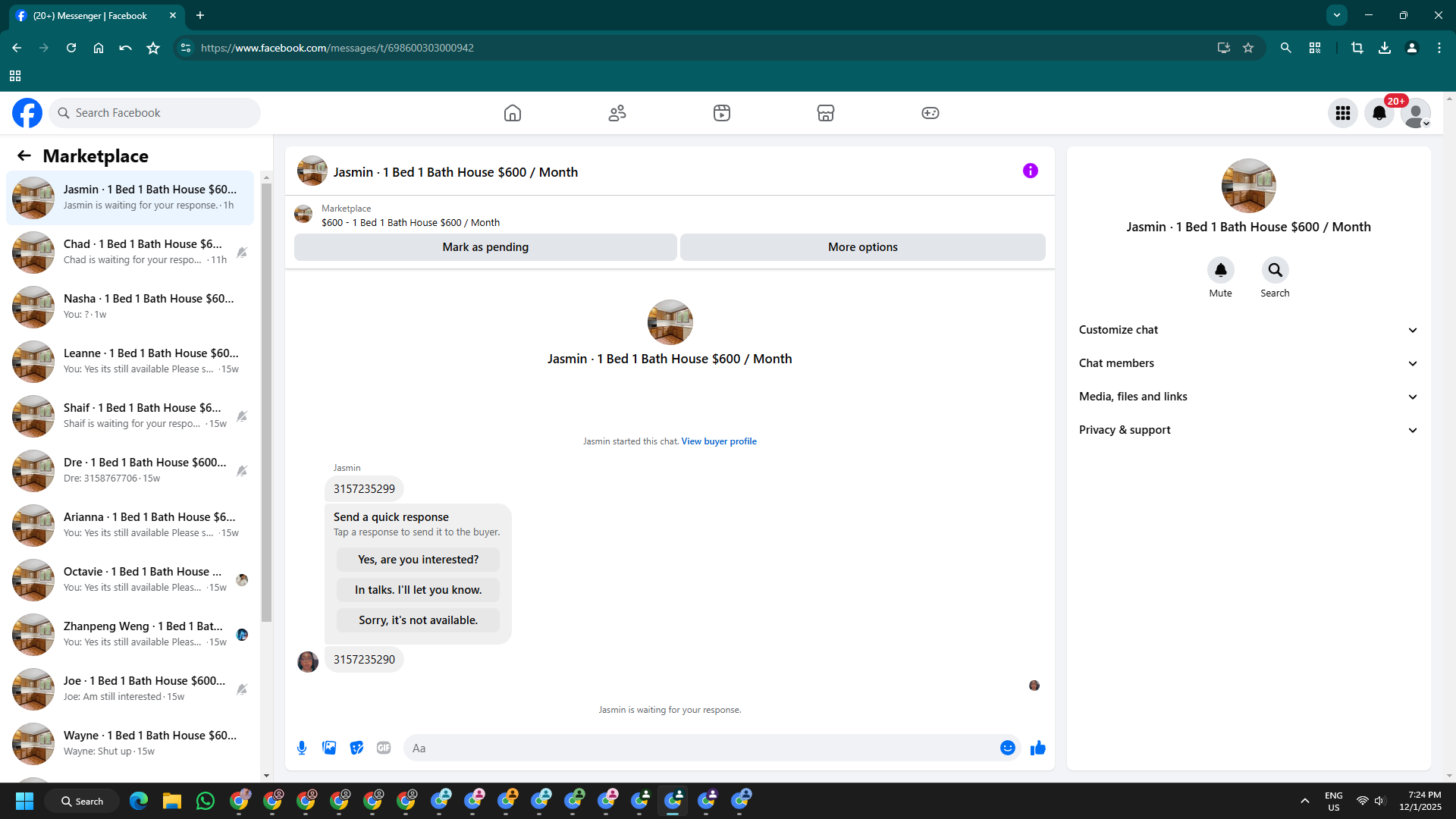Expand the Privacy & support section
The width and height of the screenshot is (1456, 819).
pyautogui.click(x=1249, y=430)
